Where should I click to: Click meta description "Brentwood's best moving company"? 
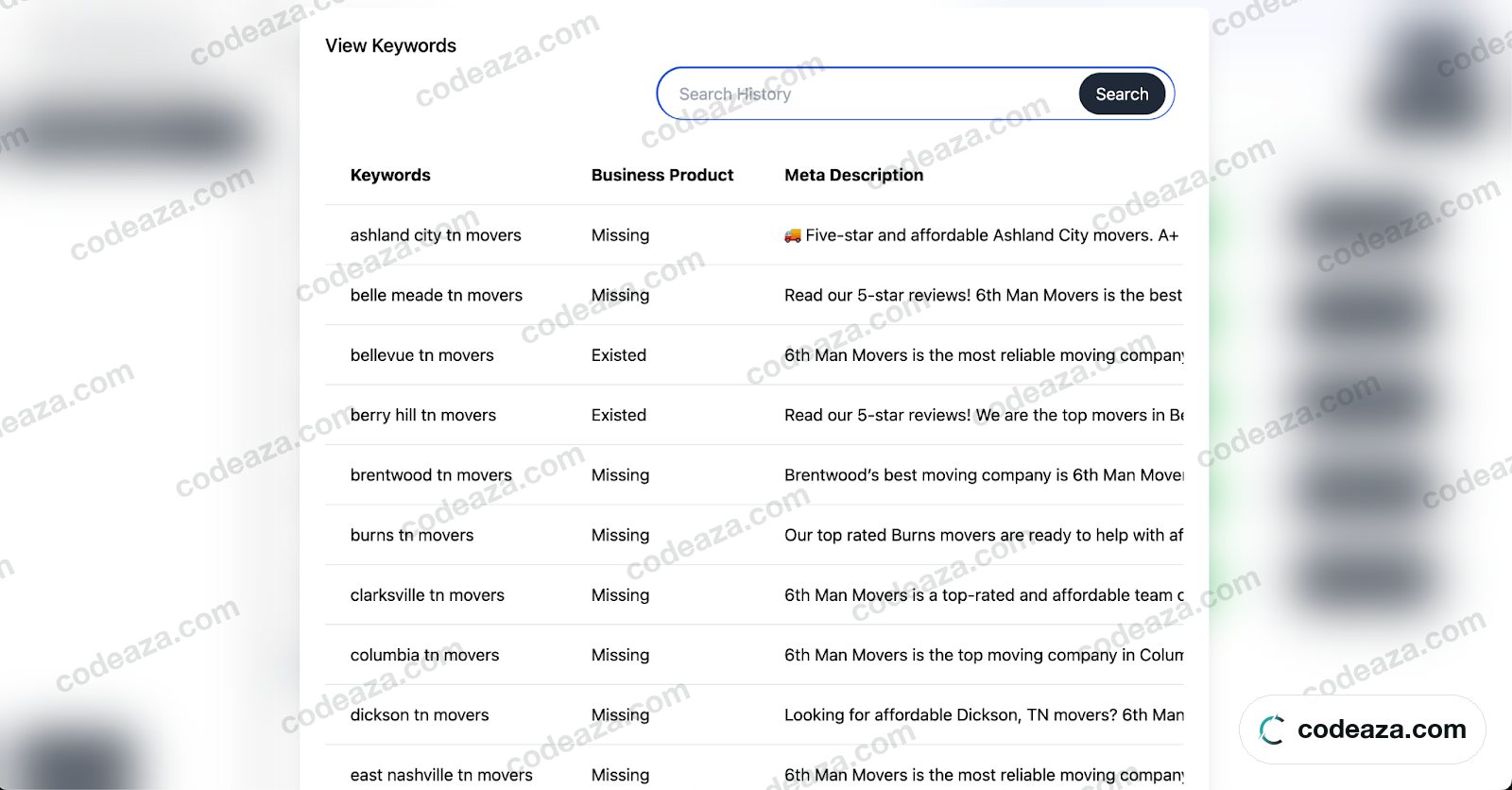pyautogui.click(x=984, y=475)
